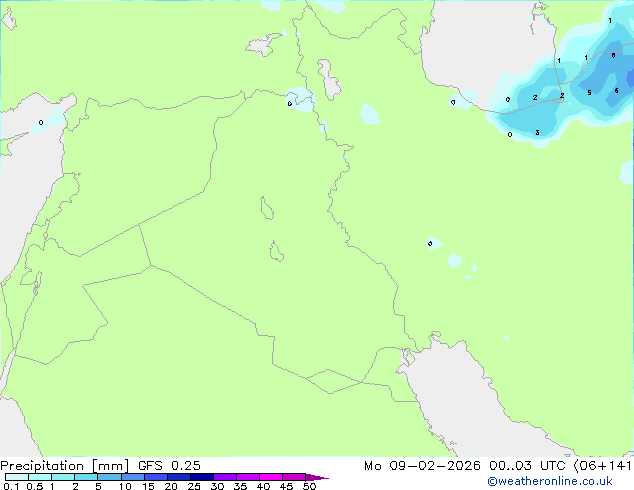The width and height of the screenshot is (634, 490).
Task: Pick the 35–40 mm legend color swatch
Action: [x=248, y=477]
